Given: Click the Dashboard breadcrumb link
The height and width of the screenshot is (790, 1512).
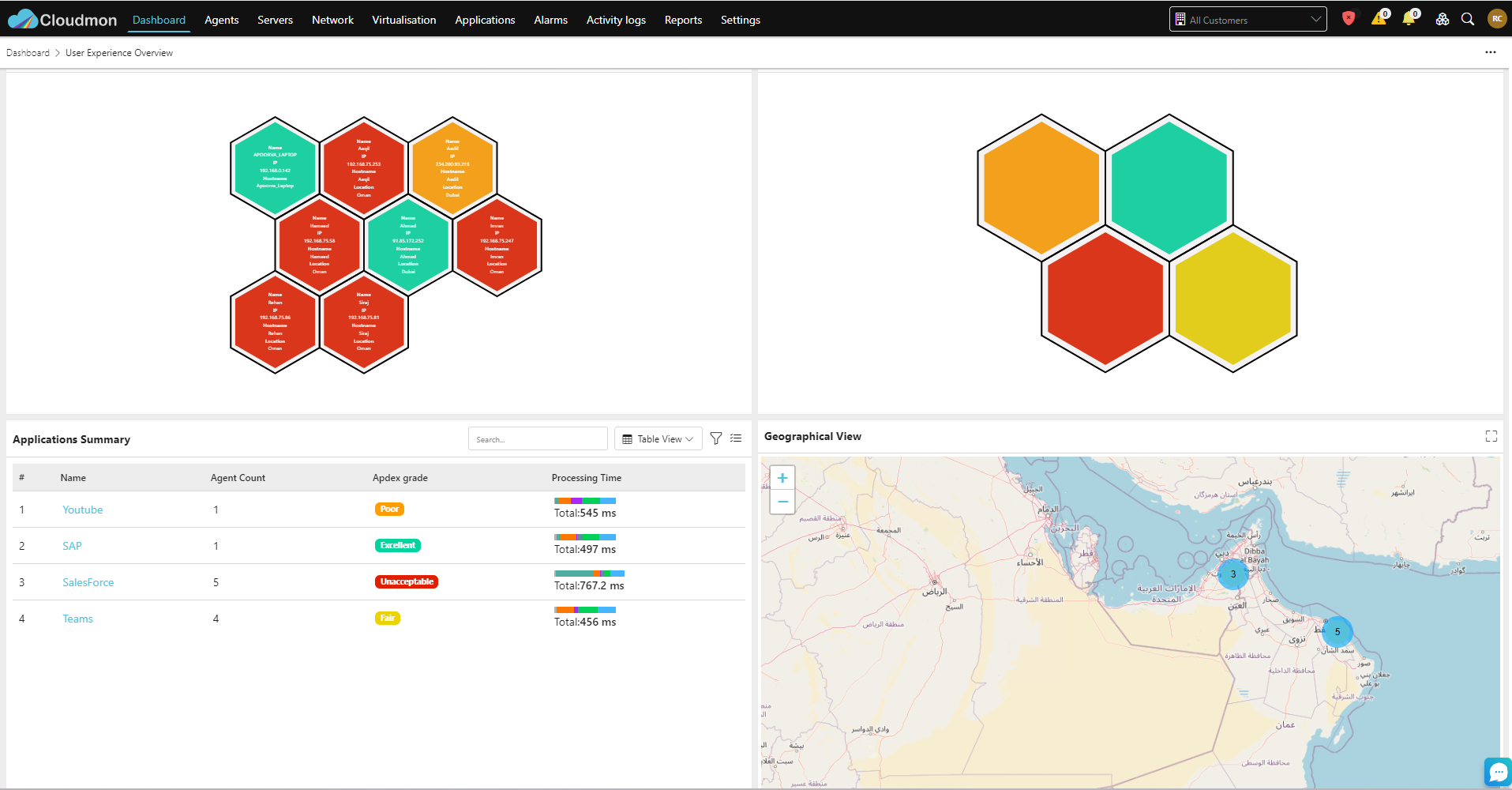Looking at the screenshot, I should pyautogui.click(x=28, y=53).
